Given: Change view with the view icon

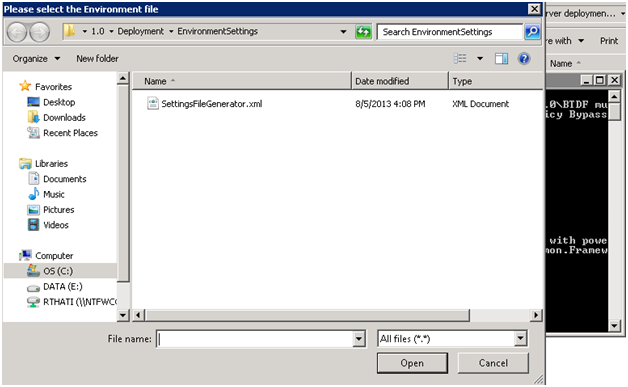Looking at the screenshot, I should pos(460,58).
